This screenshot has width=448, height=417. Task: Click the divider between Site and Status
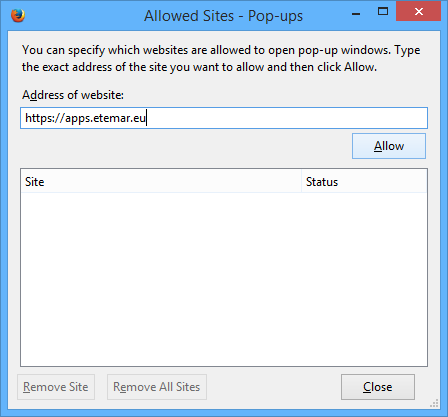(301, 182)
